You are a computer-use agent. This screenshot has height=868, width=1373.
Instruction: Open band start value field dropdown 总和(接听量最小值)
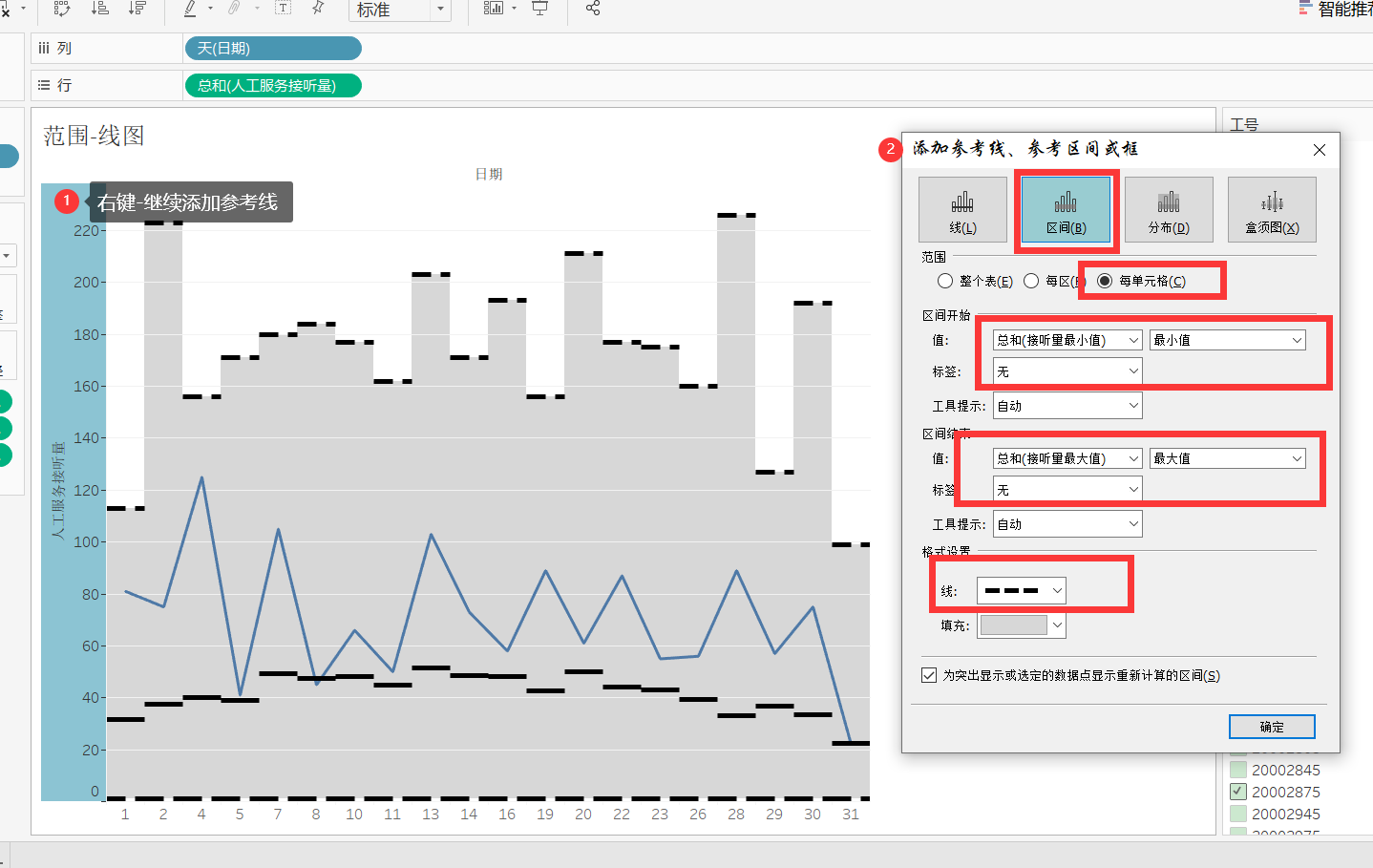[1067, 340]
